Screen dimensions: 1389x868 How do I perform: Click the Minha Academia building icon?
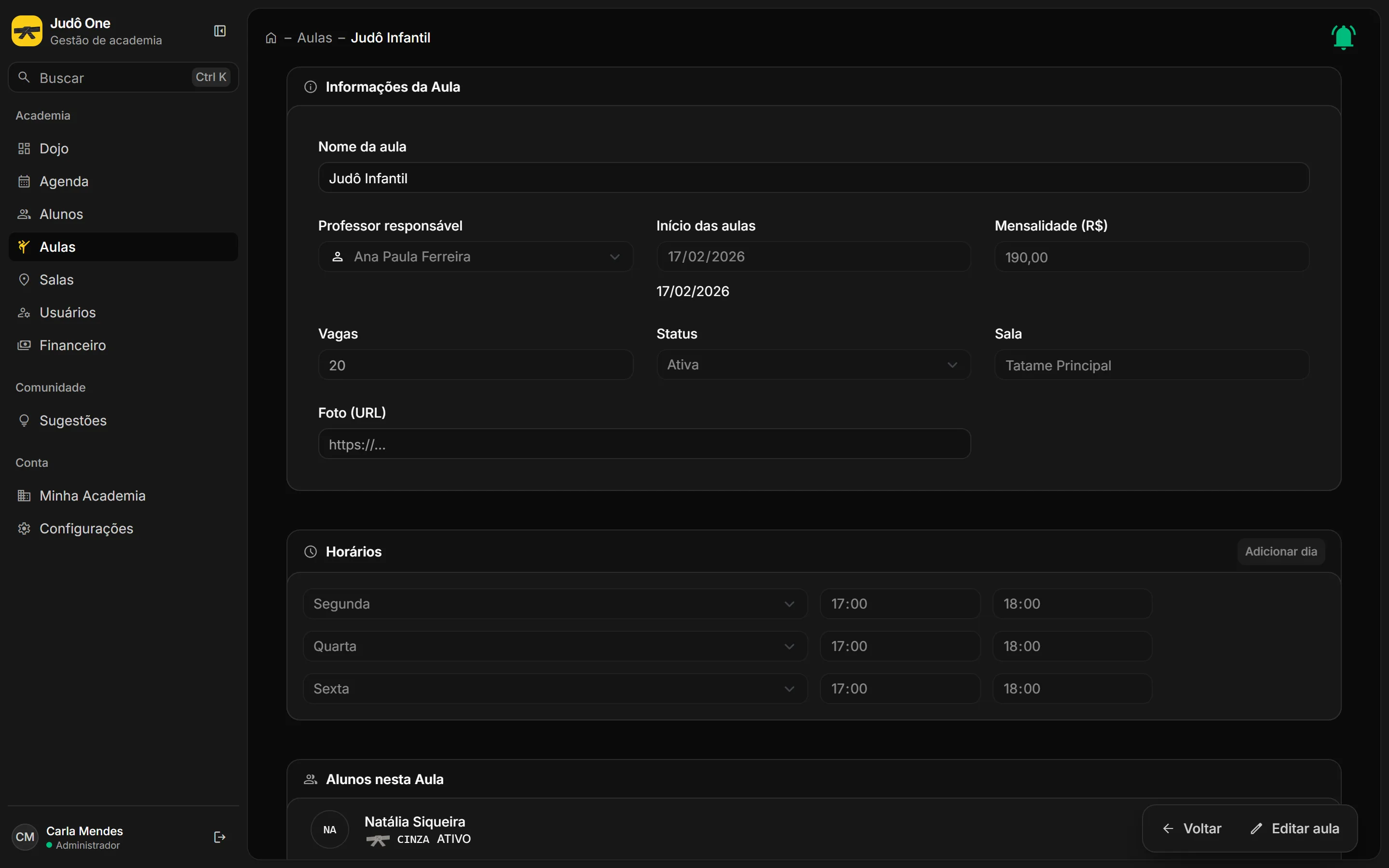pyautogui.click(x=24, y=495)
